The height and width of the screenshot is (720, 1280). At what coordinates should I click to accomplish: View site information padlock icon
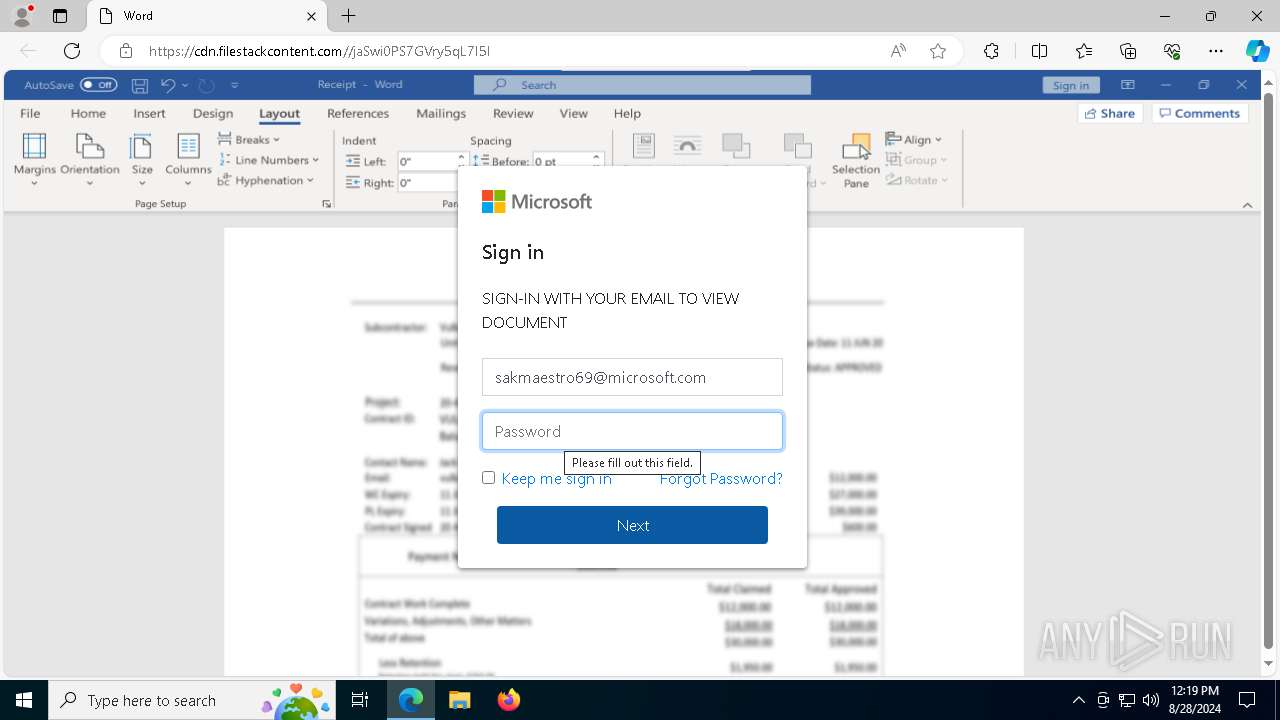pyautogui.click(x=126, y=51)
